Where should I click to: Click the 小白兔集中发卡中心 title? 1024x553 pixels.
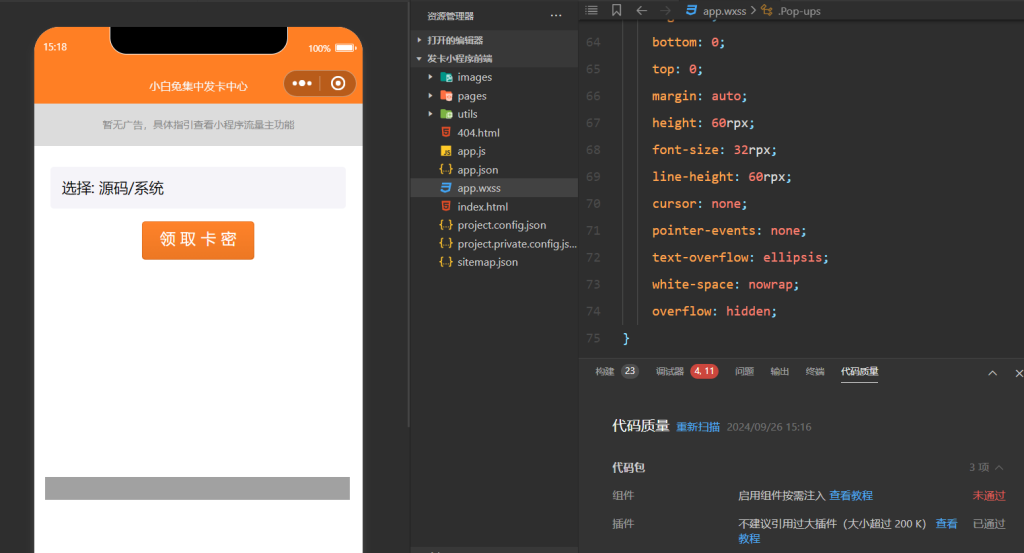pyautogui.click(x=198, y=86)
